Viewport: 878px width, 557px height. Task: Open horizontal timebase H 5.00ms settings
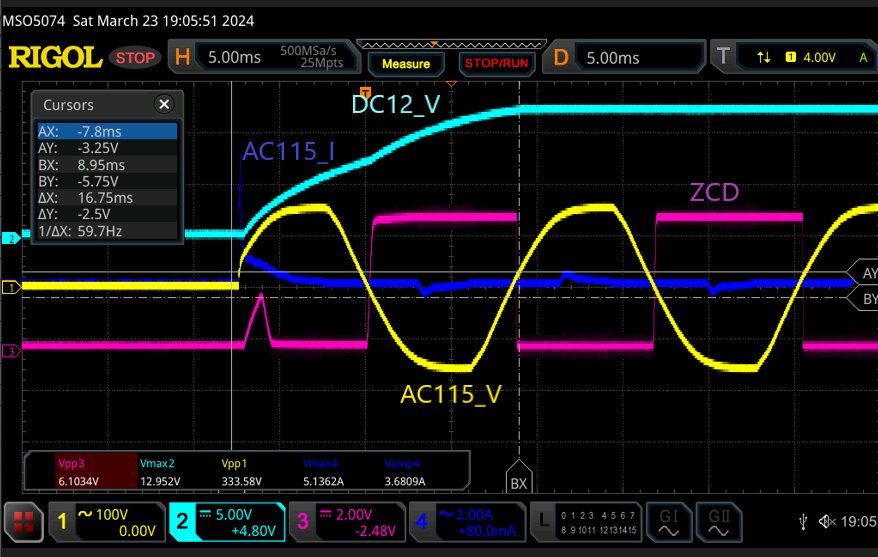263,57
